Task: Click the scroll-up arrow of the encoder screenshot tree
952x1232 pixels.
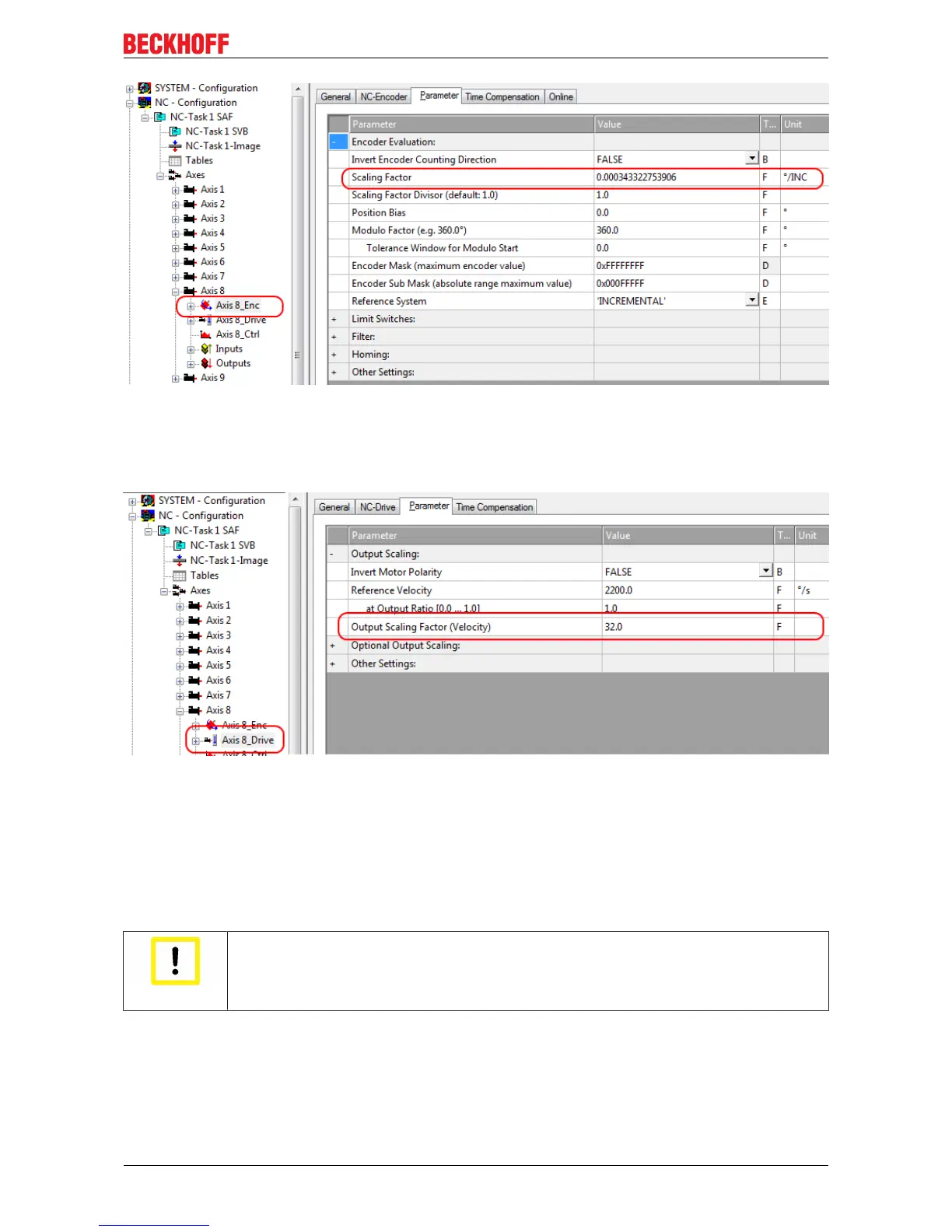Action: click(x=297, y=89)
